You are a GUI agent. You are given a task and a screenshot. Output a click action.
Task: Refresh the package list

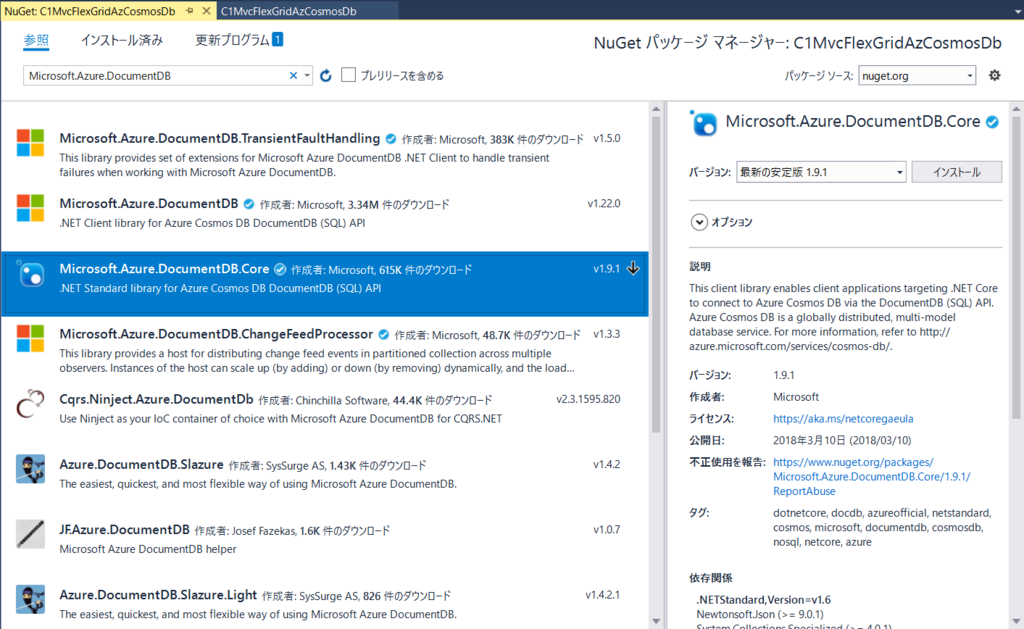pyautogui.click(x=326, y=76)
